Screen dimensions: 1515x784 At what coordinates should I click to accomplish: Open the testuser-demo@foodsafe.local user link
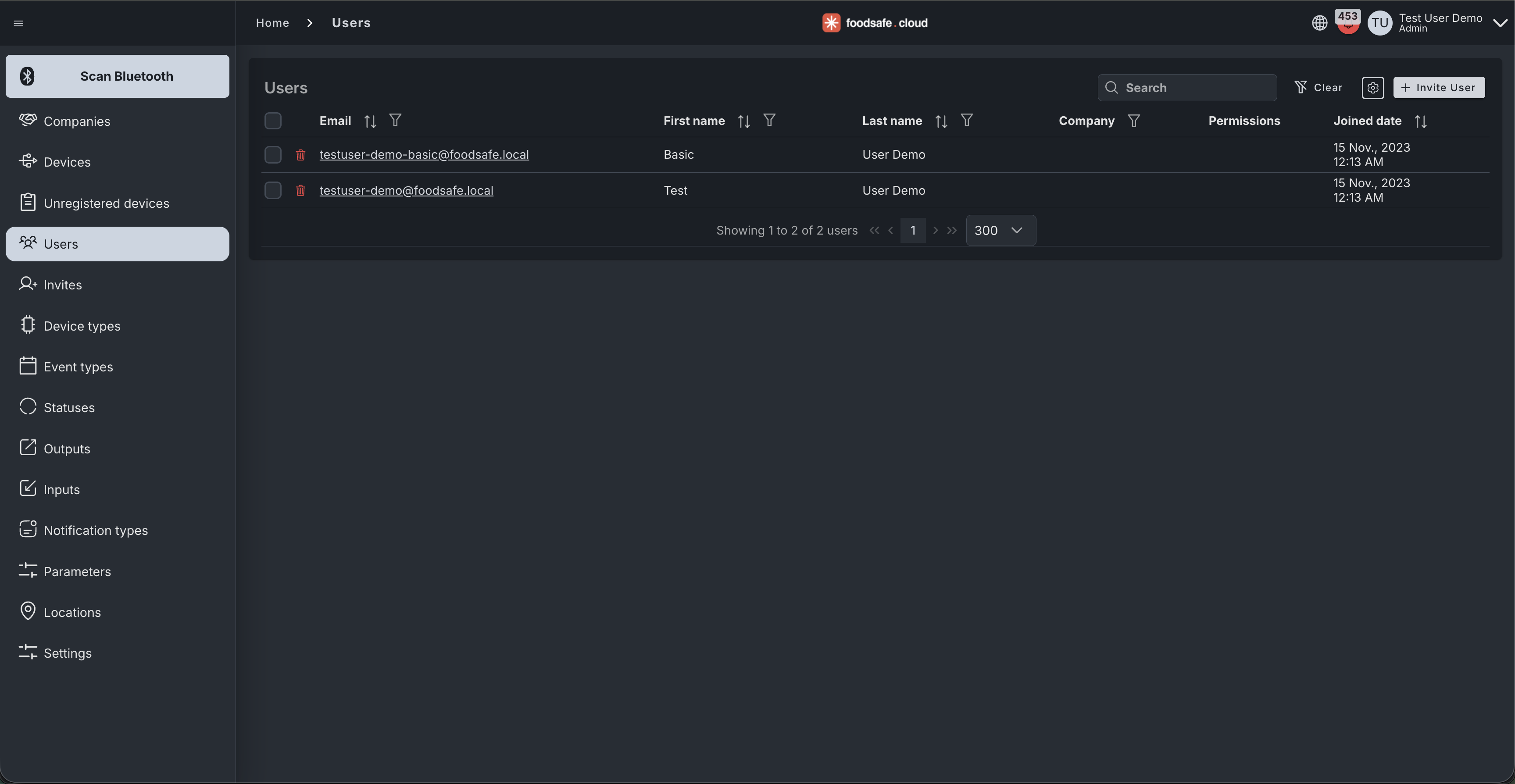pos(407,190)
